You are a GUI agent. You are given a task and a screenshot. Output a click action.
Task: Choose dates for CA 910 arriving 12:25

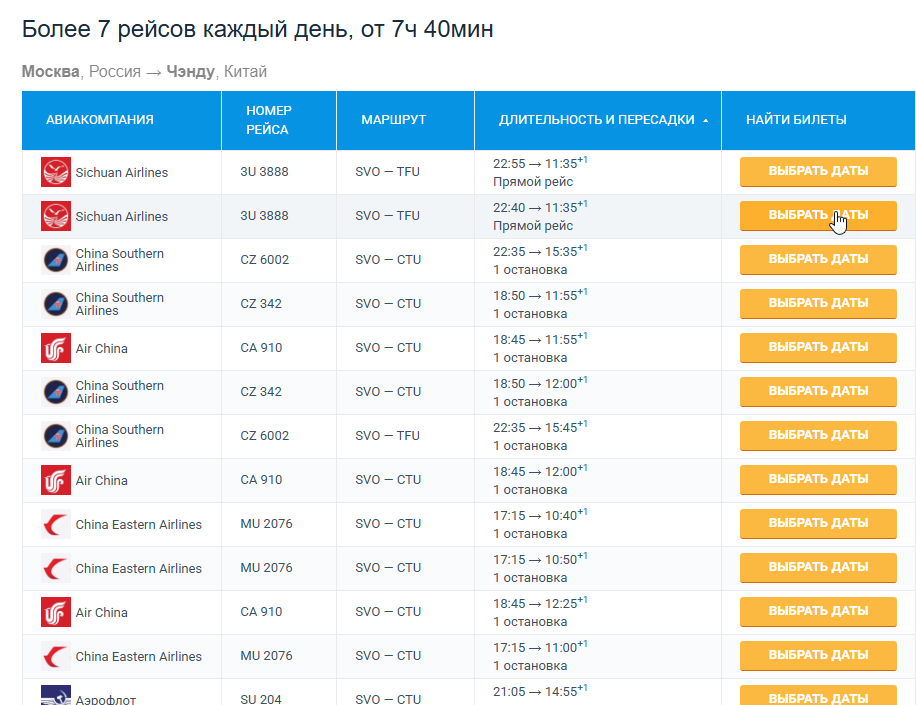click(818, 612)
